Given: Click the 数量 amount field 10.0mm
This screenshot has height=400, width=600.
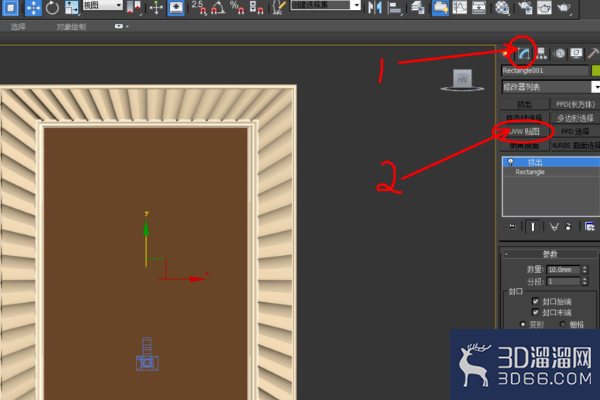Looking at the screenshot, I should (563, 269).
